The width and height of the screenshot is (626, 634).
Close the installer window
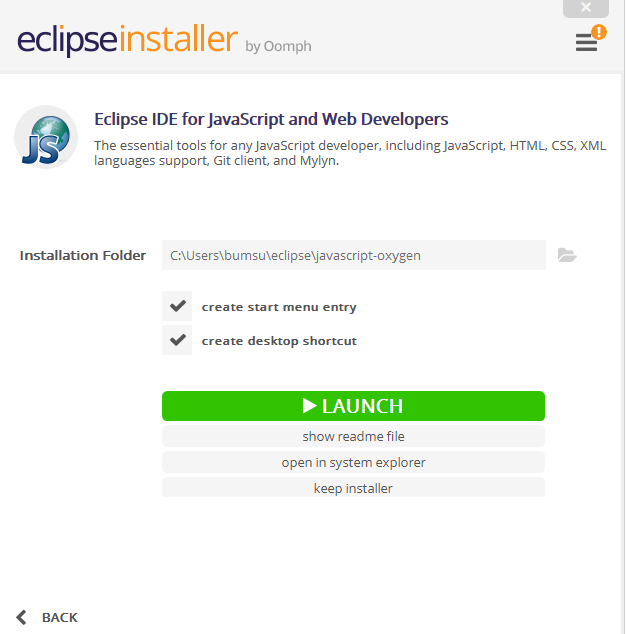[586, 8]
